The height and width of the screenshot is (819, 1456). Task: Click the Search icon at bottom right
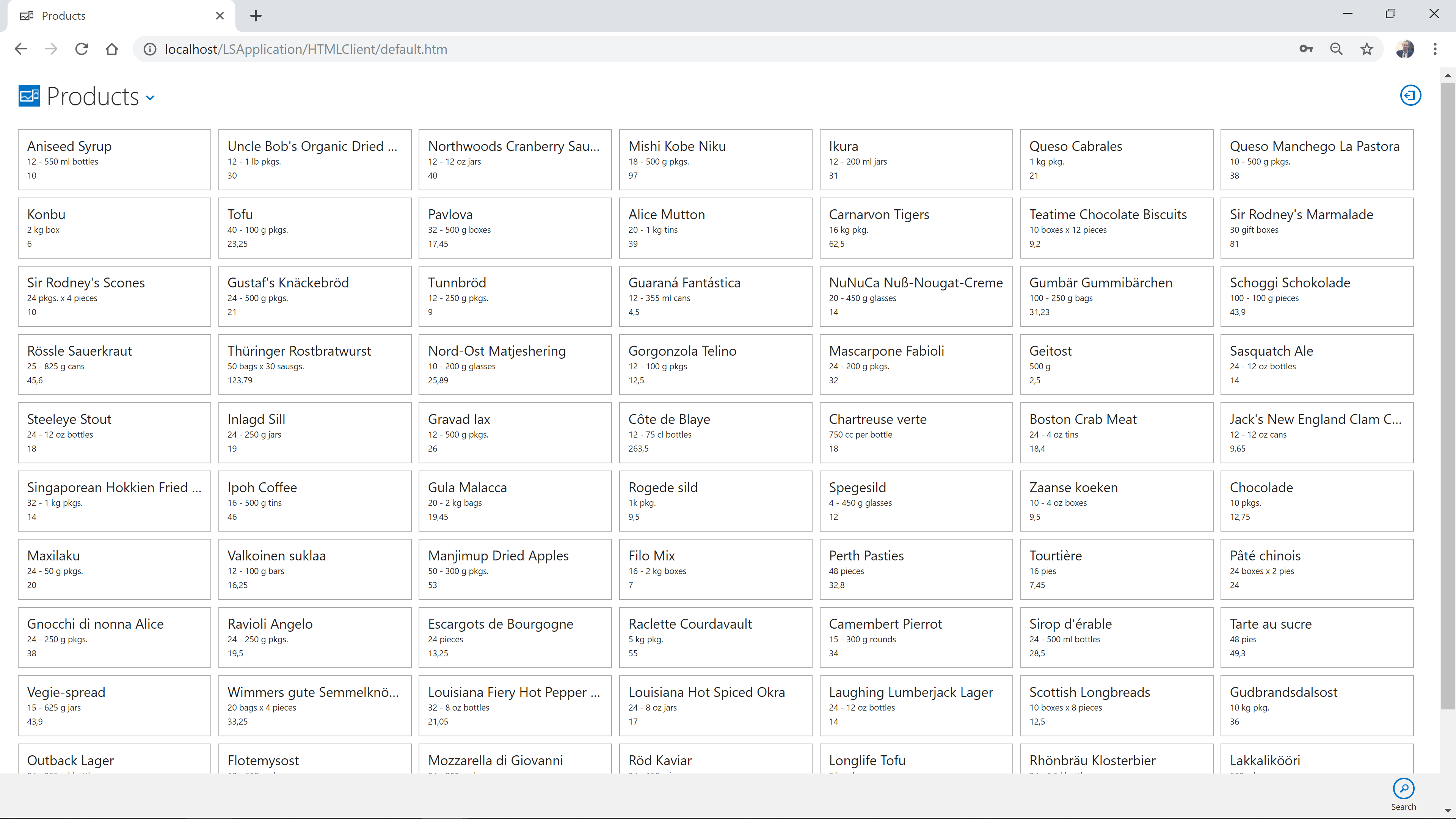tap(1403, 789)
